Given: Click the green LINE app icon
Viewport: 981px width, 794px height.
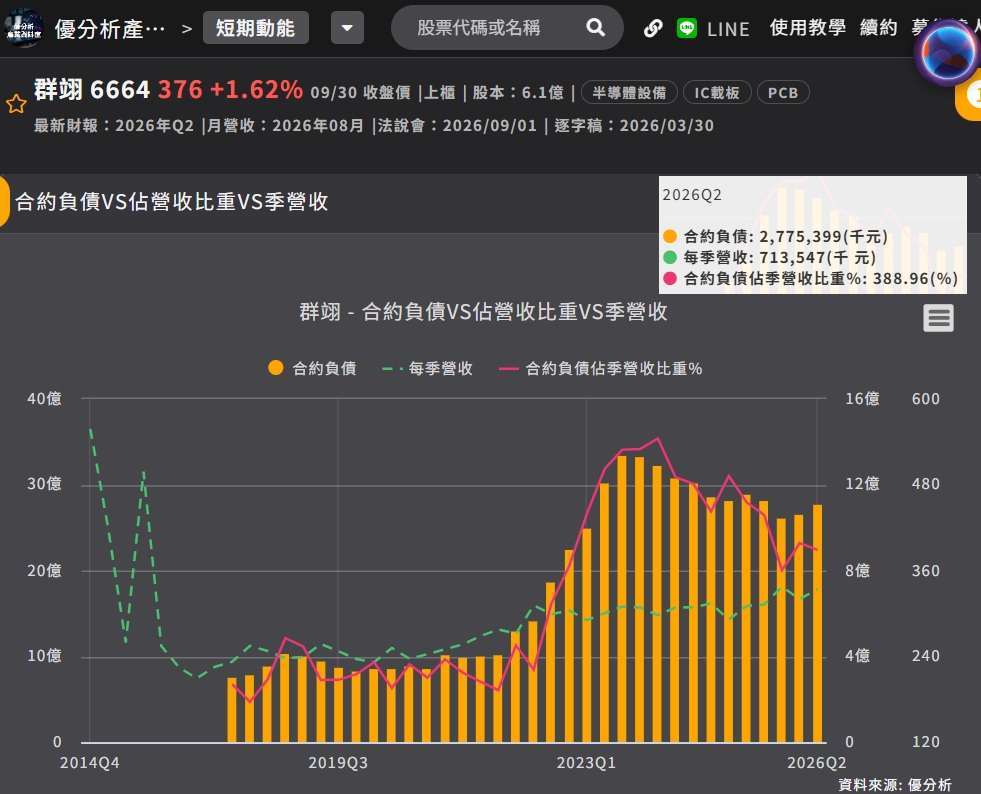Looking at the screenshot, I should click(687, 28).
